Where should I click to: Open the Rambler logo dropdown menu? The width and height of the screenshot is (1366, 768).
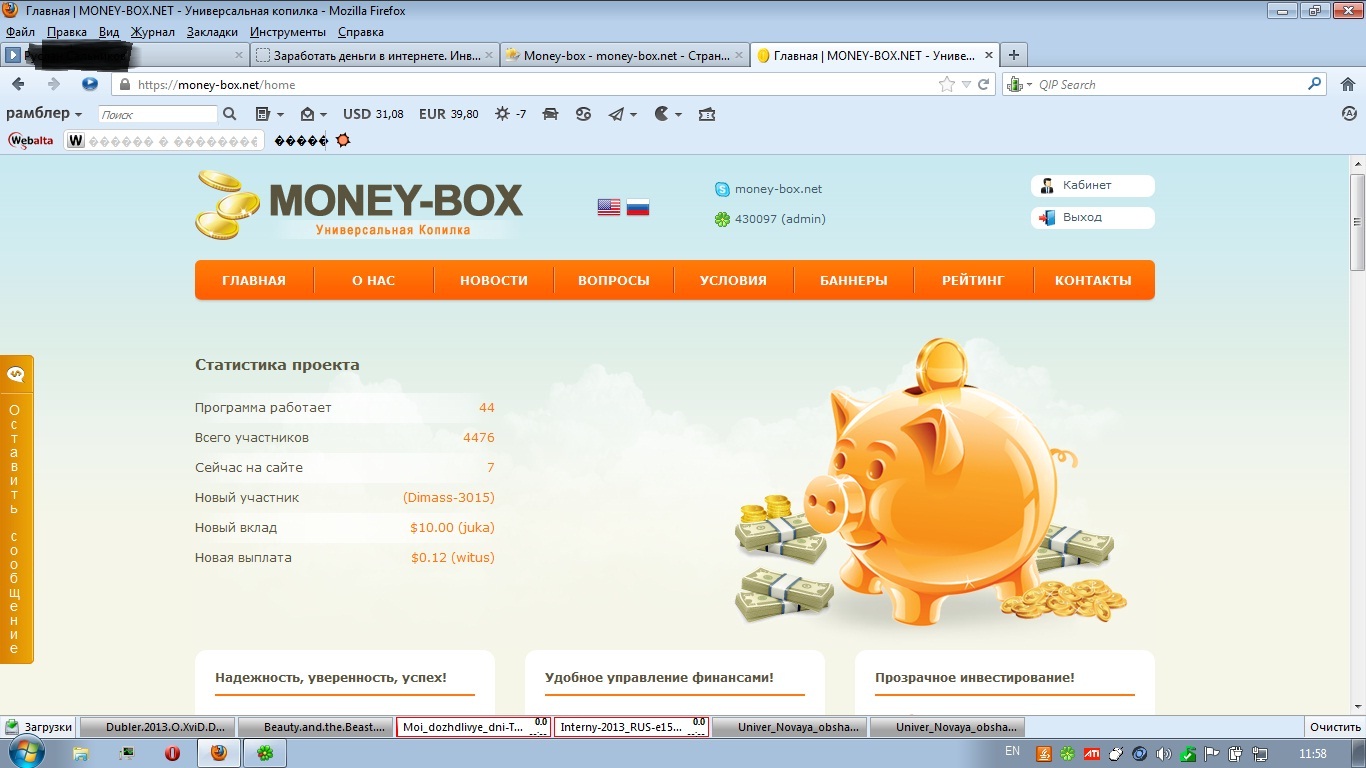click(x=44, y=114)
